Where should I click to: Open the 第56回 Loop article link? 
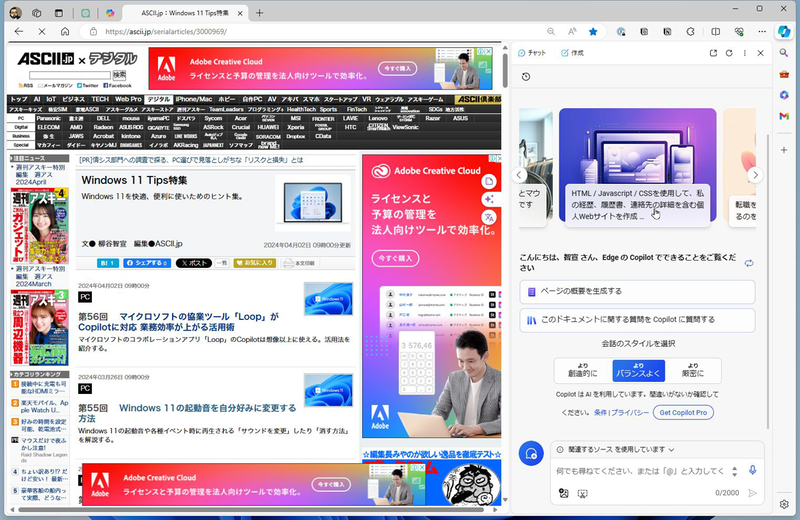click(x=179, y=321)
